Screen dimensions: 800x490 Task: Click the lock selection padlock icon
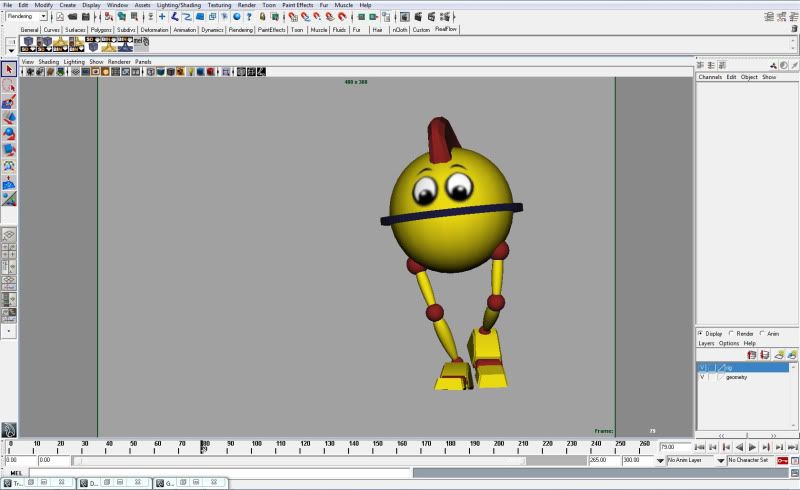(x=262, y=17)
